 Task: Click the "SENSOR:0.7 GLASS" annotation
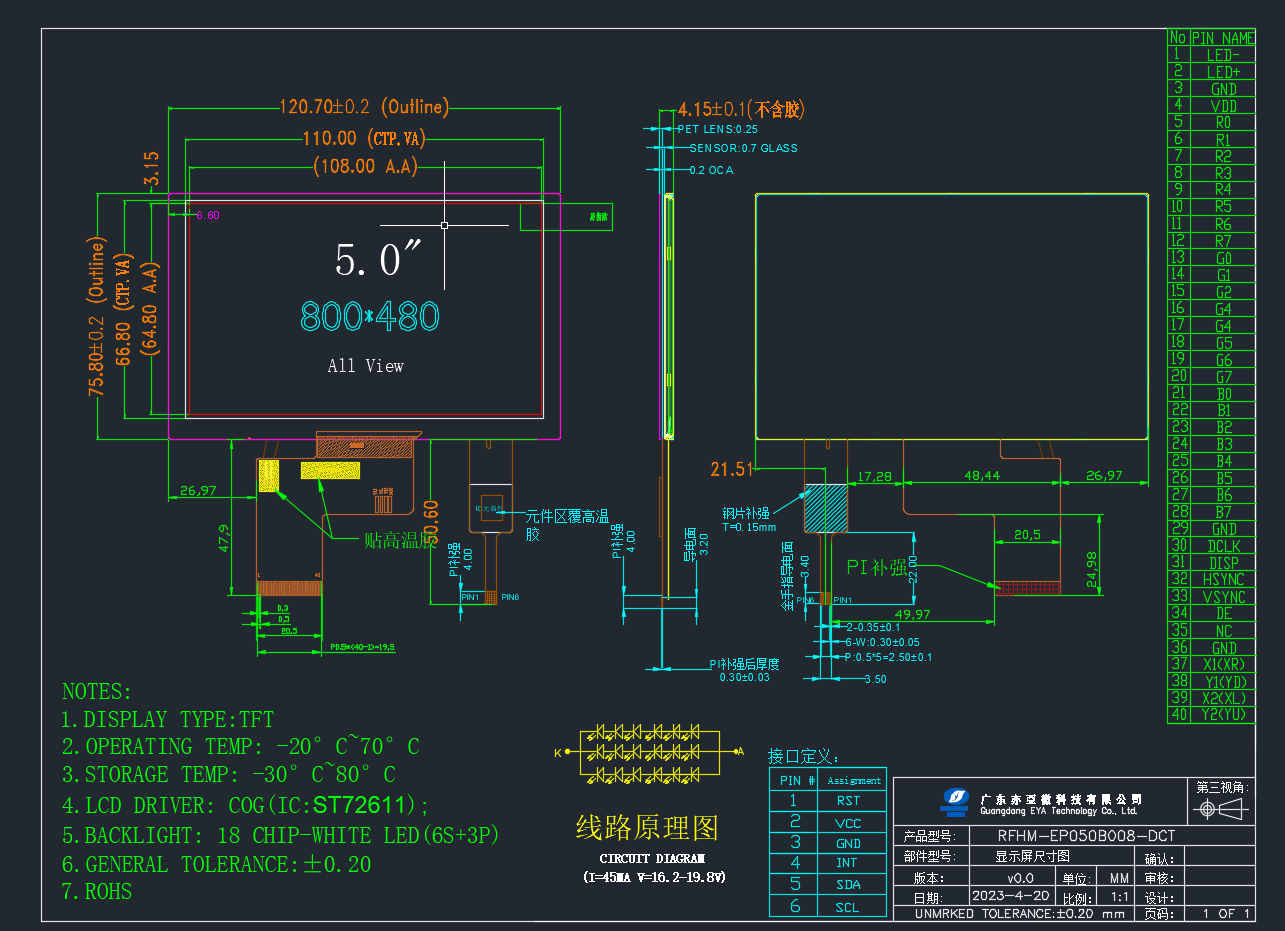(x=743, y=148)
